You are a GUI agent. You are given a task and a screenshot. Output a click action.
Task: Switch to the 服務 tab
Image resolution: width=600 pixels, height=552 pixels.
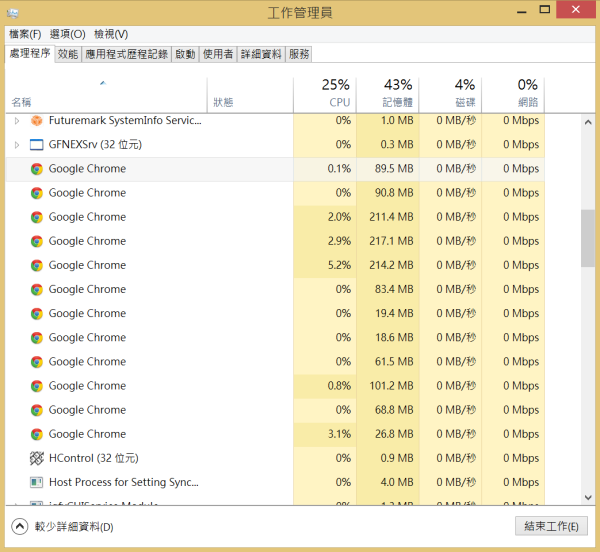299,54
